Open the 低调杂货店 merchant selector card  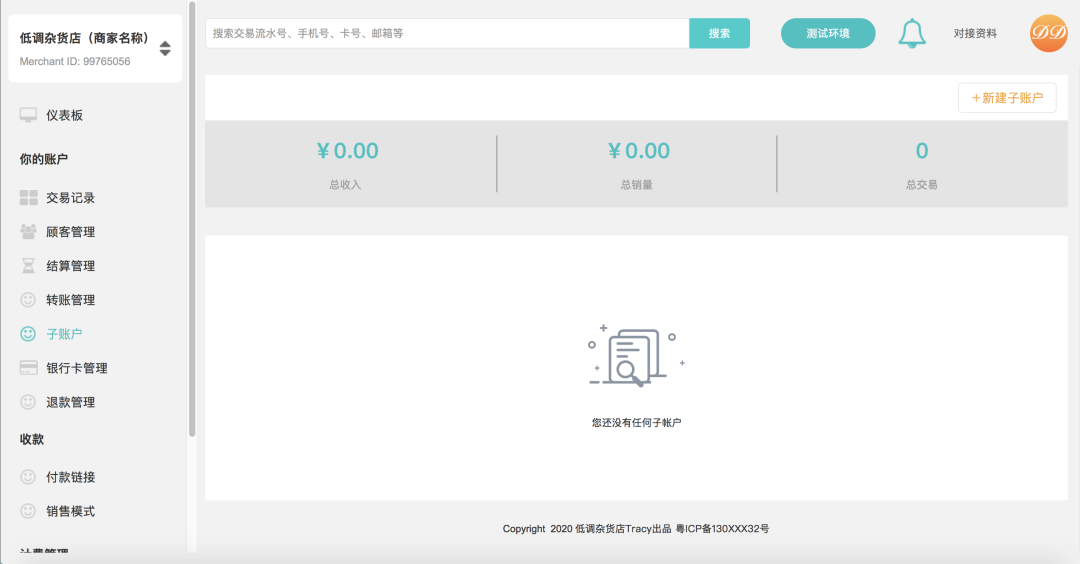click(95, 48)
